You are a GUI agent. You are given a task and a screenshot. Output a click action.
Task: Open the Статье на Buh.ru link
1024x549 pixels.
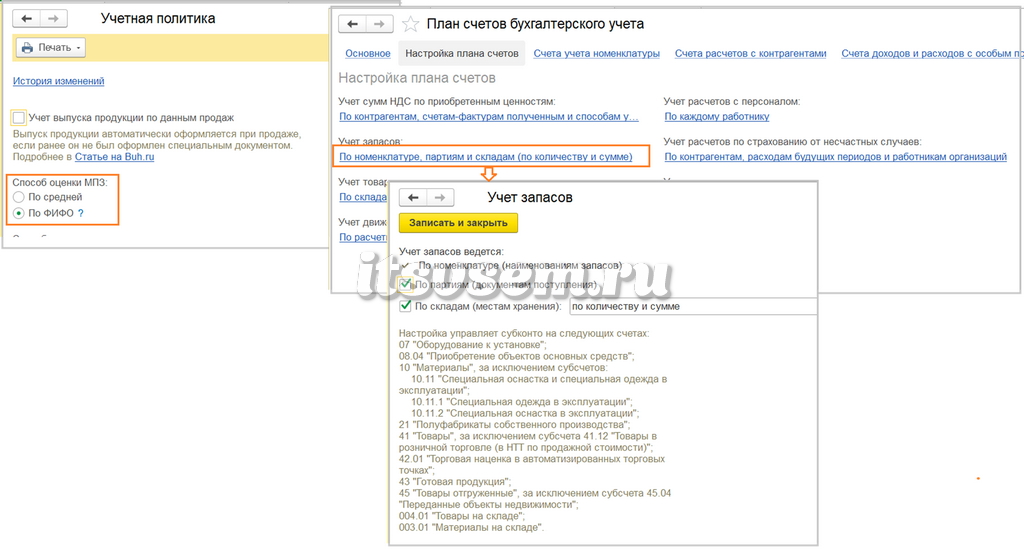114,157
